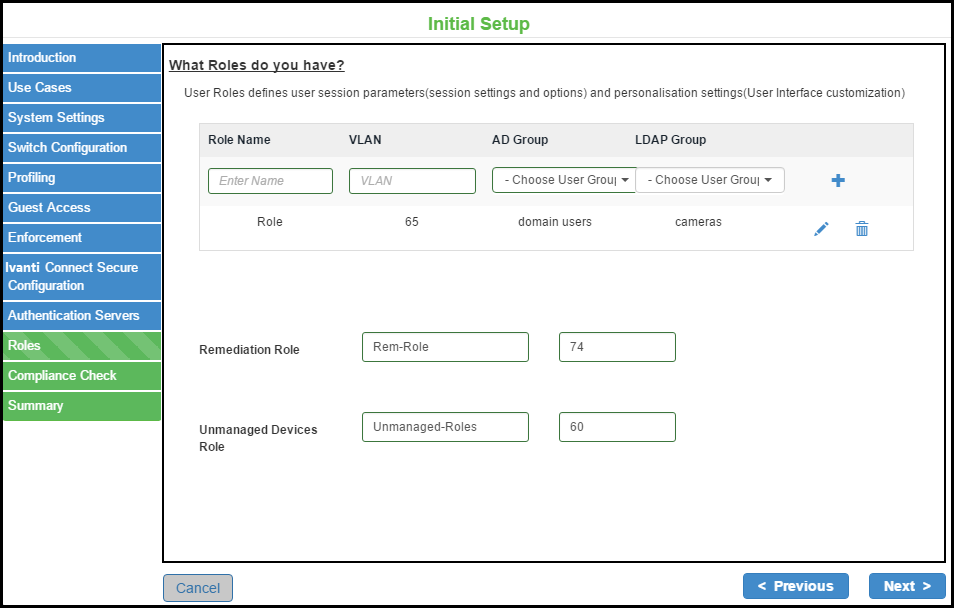954x608 pixels.
Task: Click the Remediation Role VLAN field showing 74
Action: (x=617, y=347)
